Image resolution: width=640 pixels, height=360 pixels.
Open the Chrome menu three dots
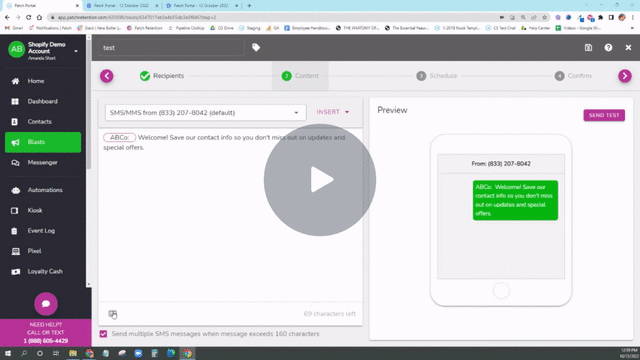(633, 18)
